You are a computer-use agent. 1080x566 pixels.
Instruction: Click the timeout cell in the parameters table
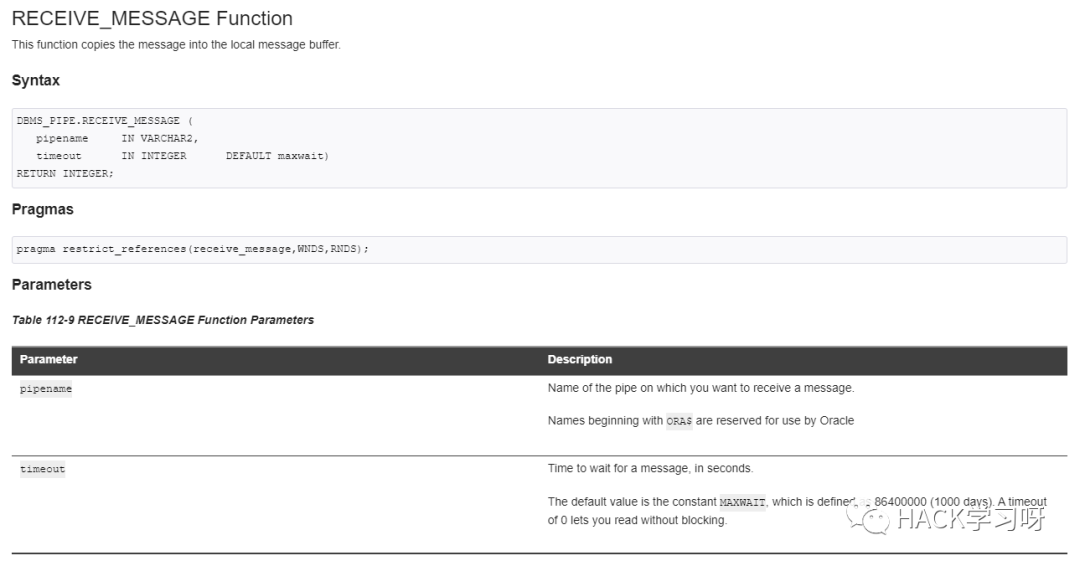(43, 469)
